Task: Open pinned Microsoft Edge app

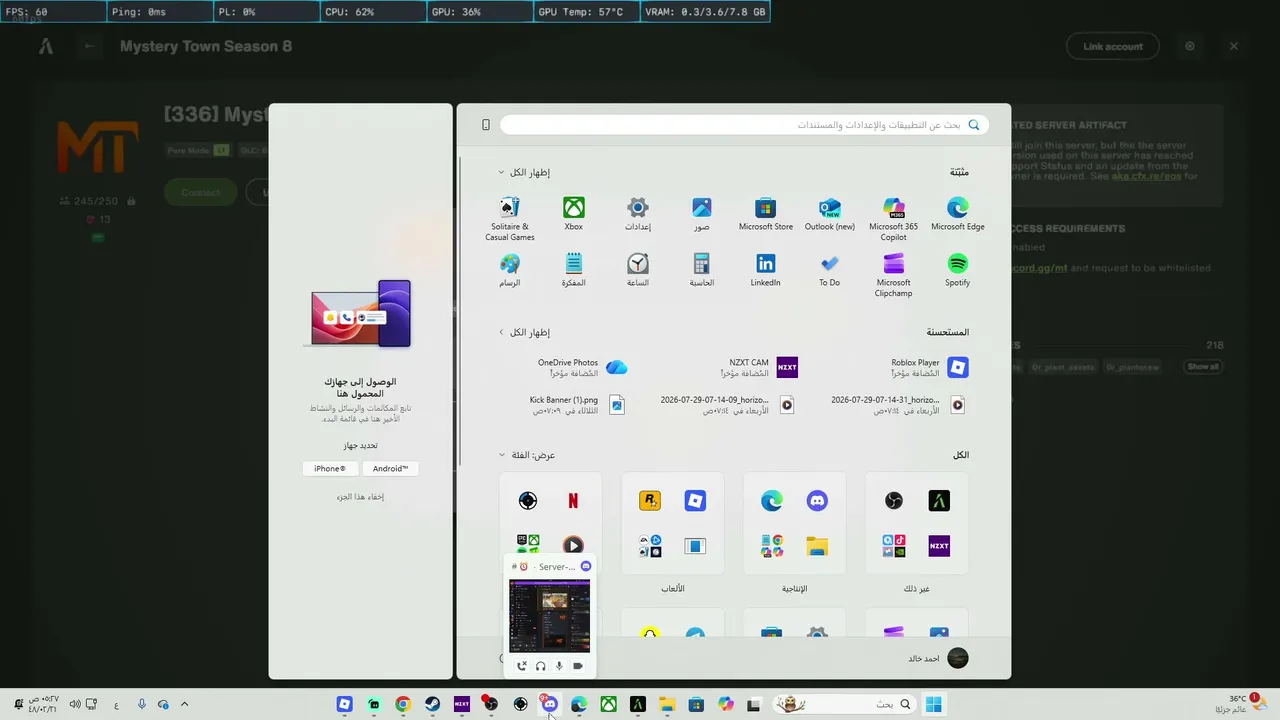Action: (958, 214)
